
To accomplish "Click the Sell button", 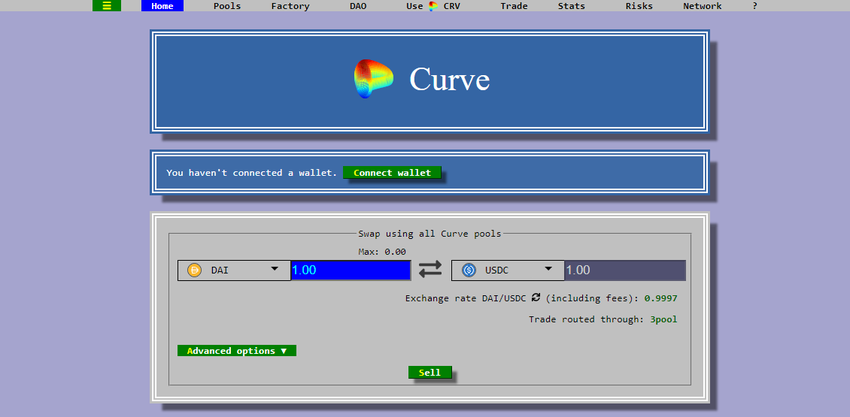I will pos(430,373).
